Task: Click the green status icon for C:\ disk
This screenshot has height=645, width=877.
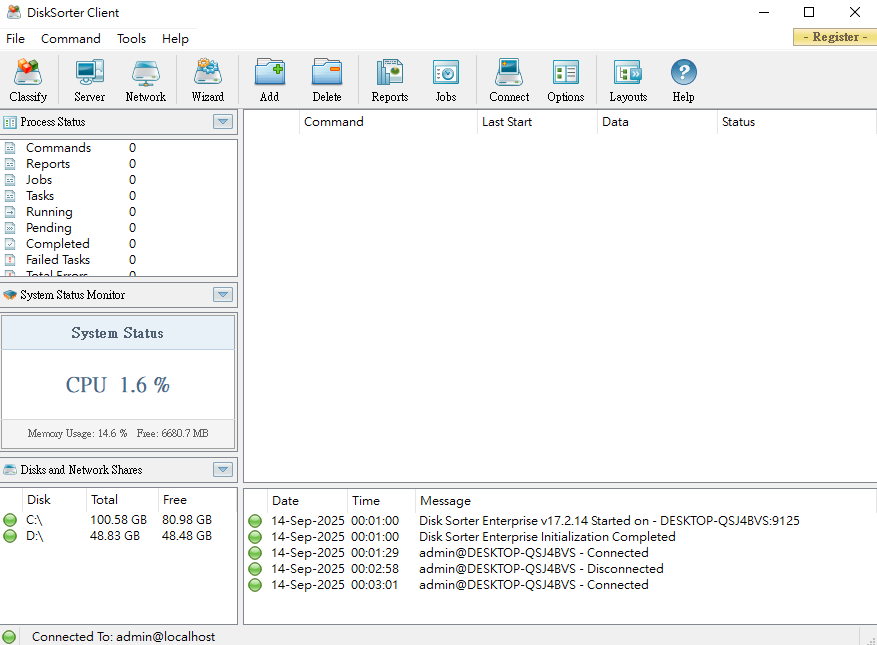Action: coord(10,520)
